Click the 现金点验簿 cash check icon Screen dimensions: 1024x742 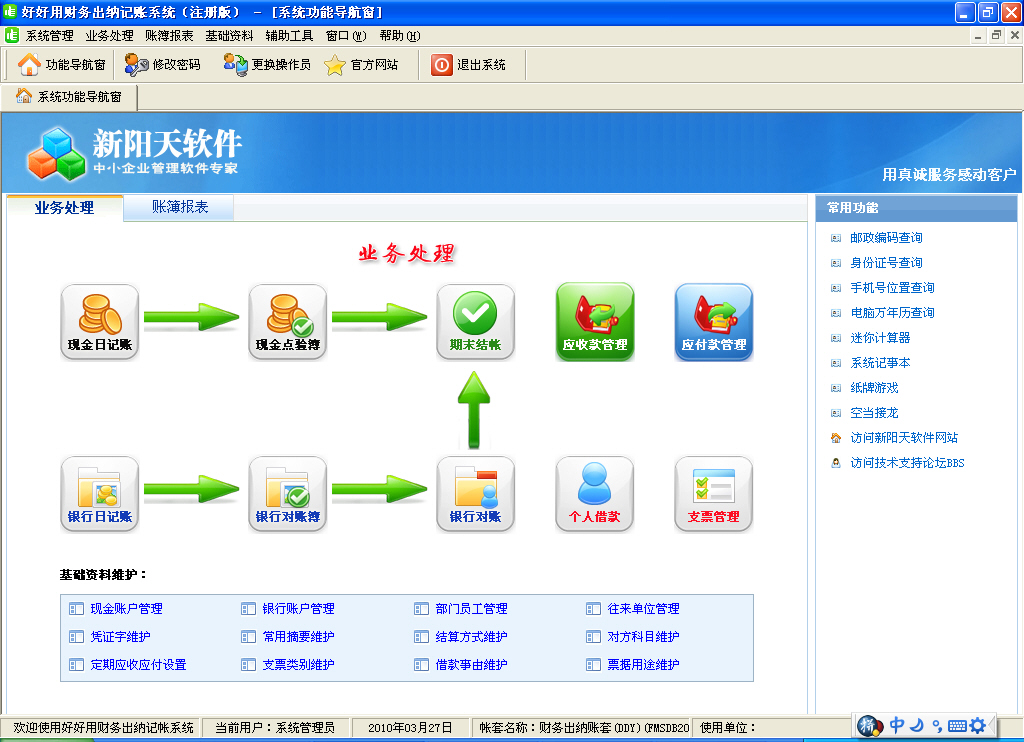[287, 321]
